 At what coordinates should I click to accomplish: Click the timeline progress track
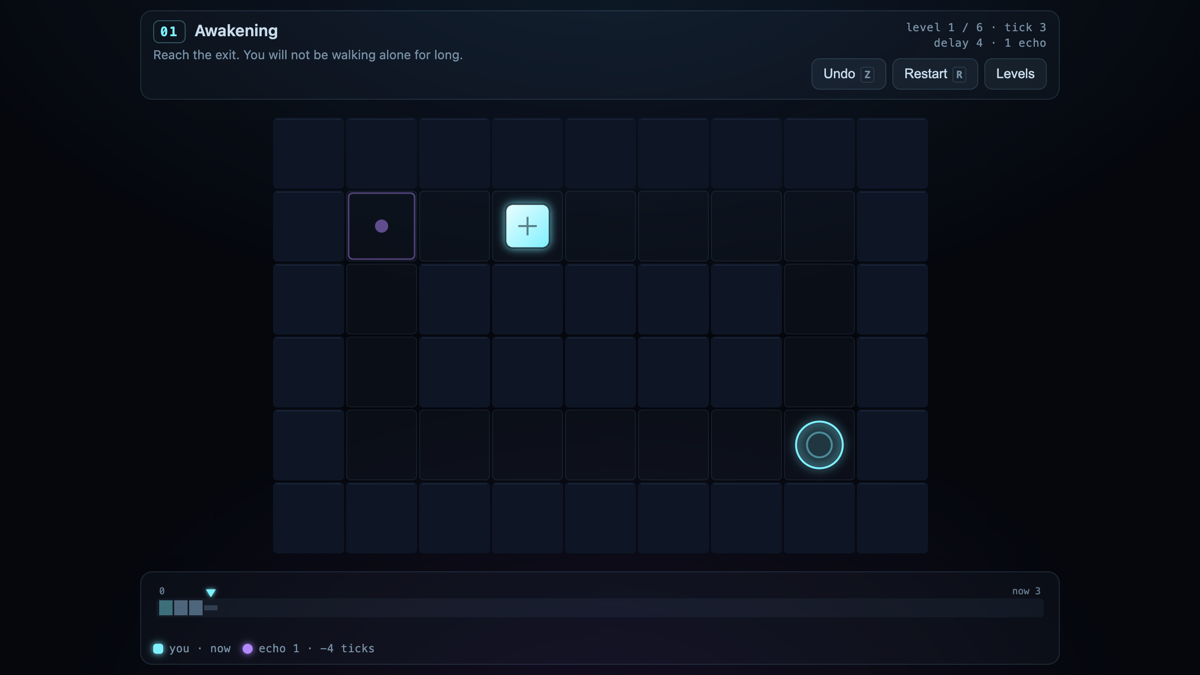pos(600,608)
